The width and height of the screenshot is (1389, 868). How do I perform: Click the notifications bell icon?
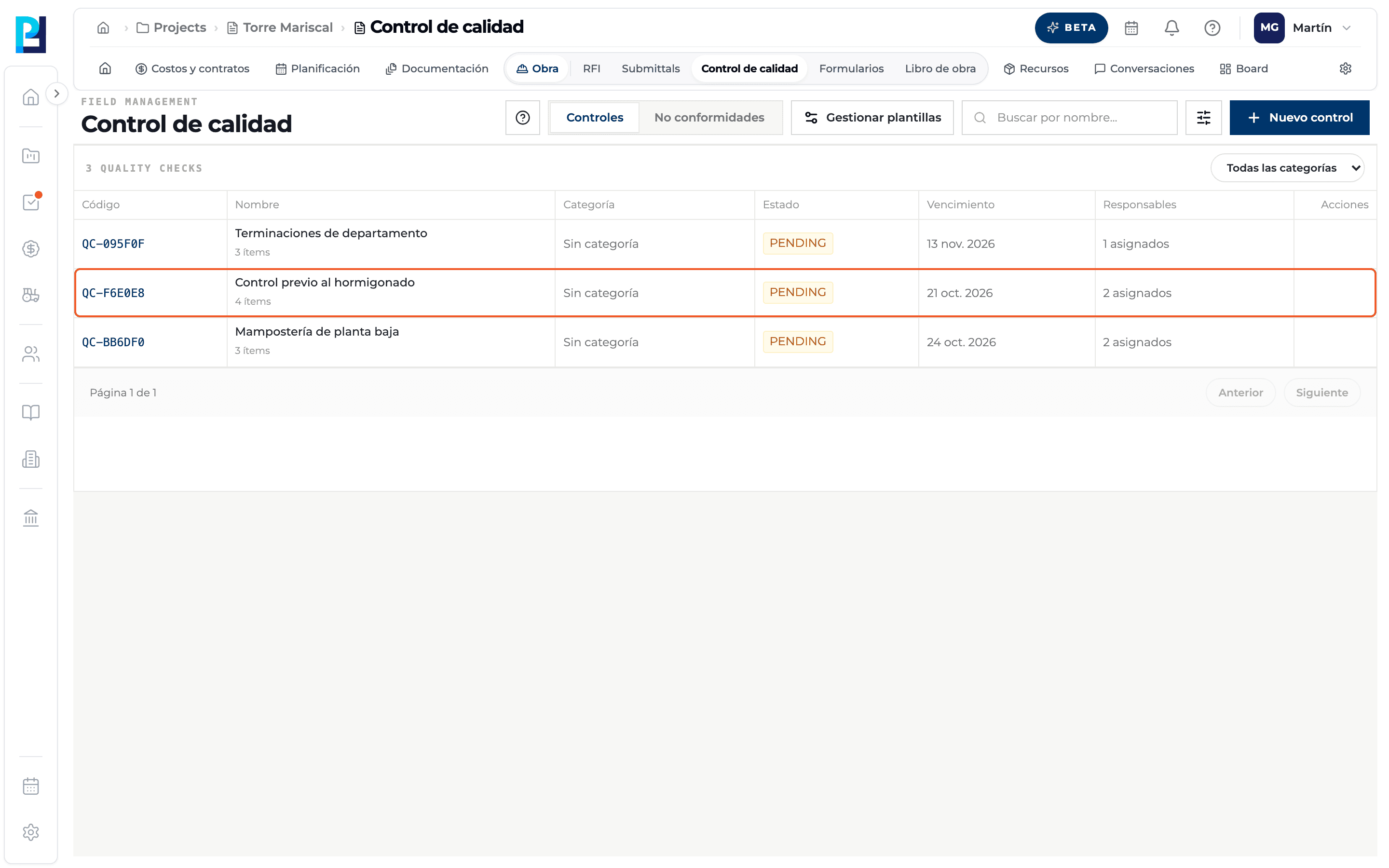click(x=1171, y=27)
